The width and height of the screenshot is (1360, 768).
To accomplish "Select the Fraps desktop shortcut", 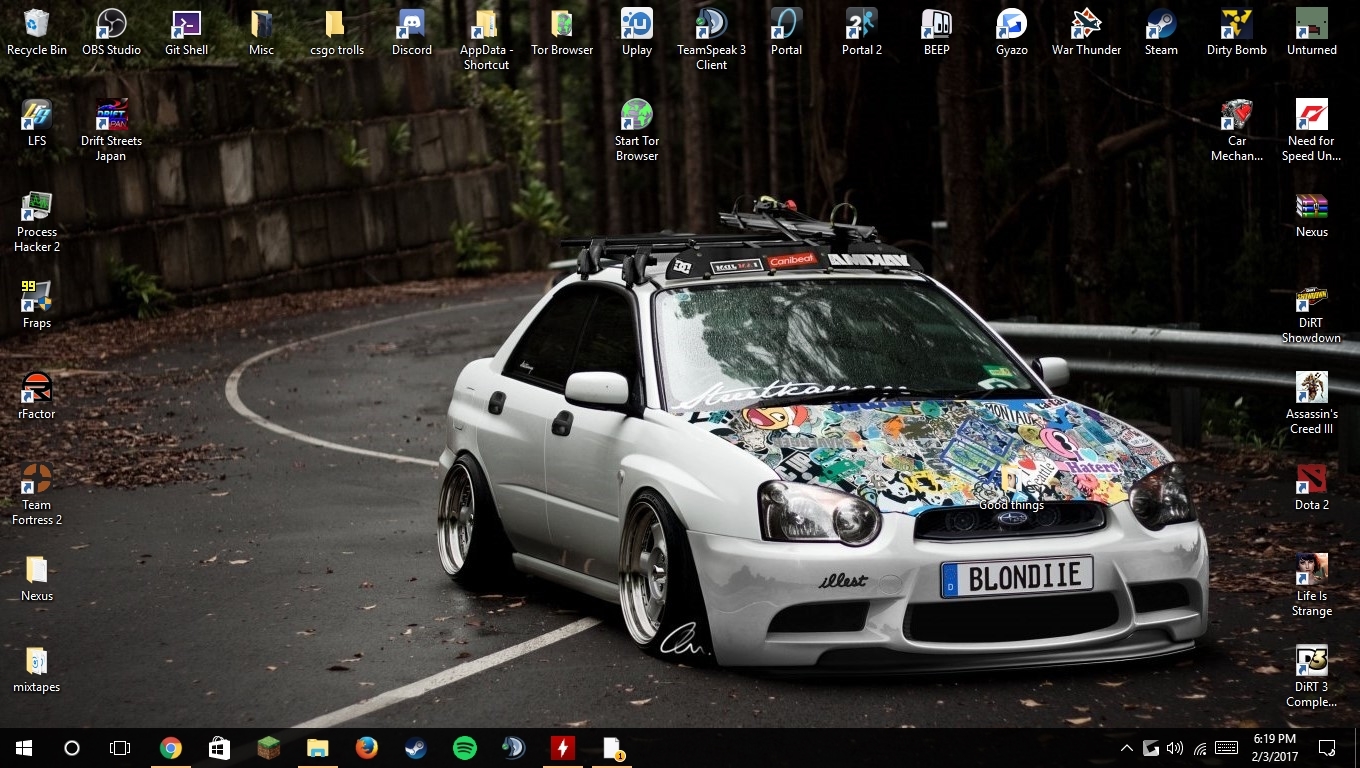I will [37, 304].
